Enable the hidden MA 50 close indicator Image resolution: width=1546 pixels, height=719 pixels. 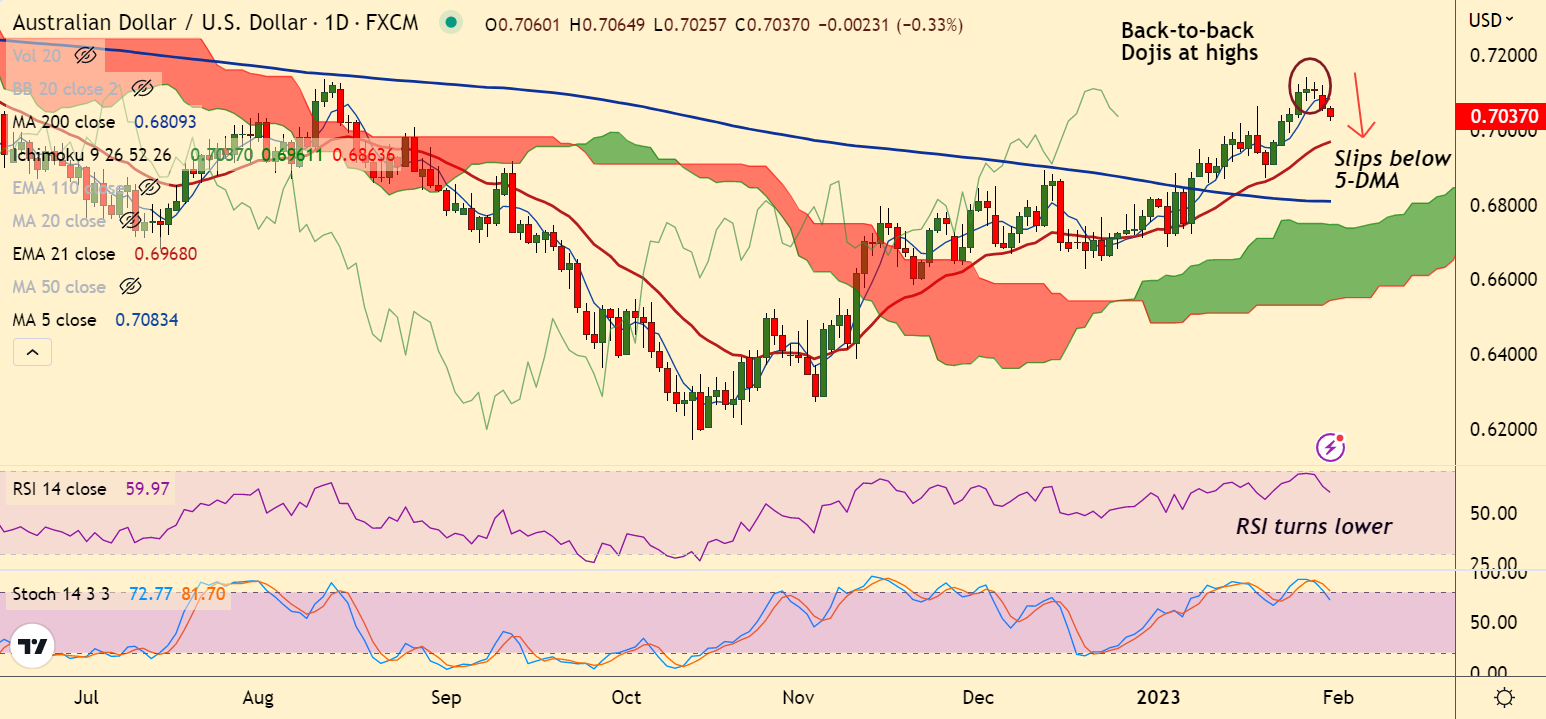(x=129, y=287)
